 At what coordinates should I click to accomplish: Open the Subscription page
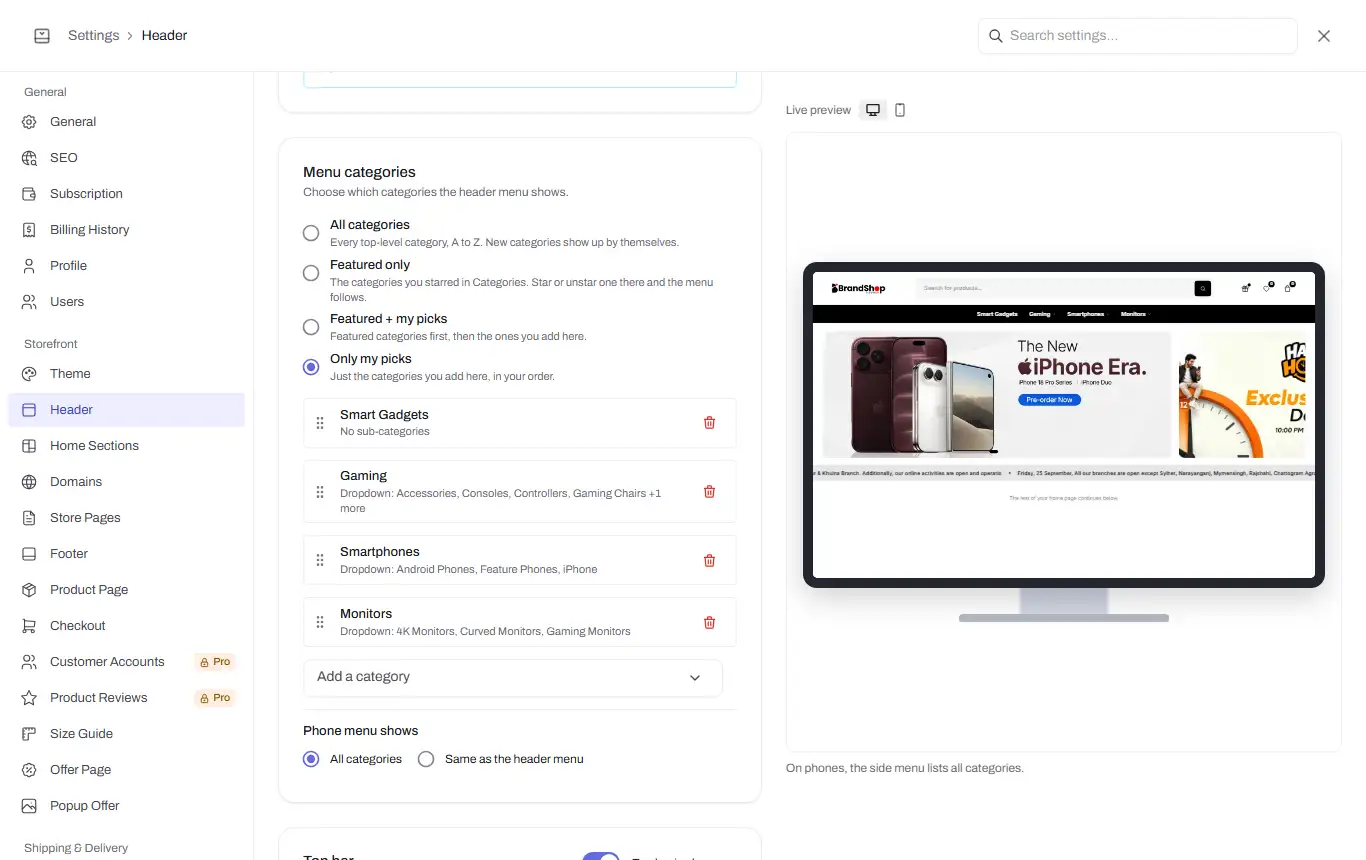[126, 194]
